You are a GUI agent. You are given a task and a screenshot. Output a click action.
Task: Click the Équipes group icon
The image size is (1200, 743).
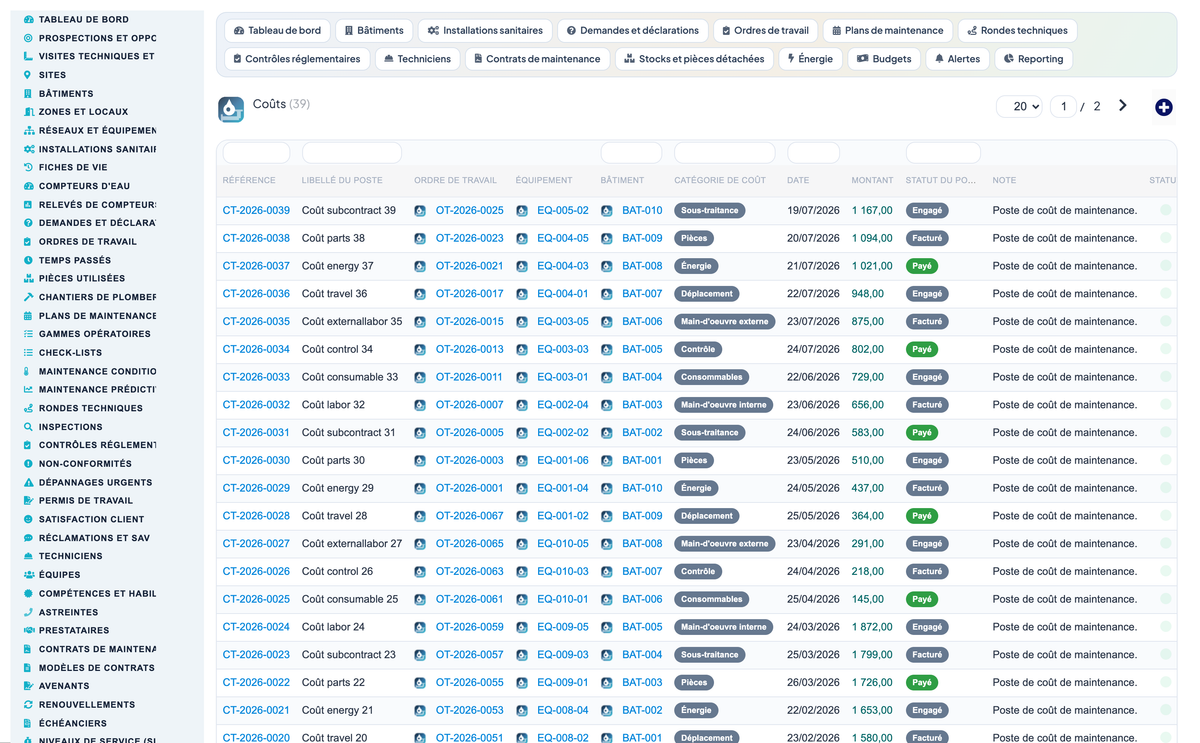[x=28, y=575]
